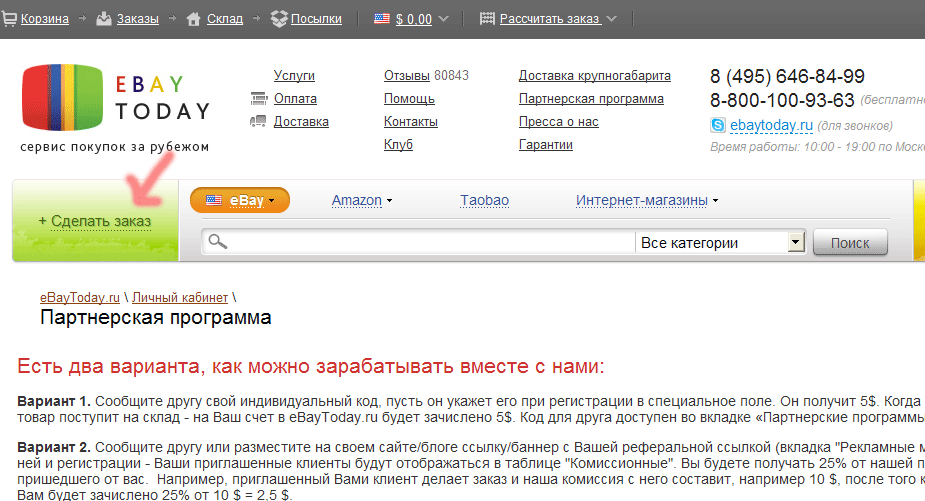
Task: Click the ebaytoday.ru Skype link
Action: pos(771,125)
